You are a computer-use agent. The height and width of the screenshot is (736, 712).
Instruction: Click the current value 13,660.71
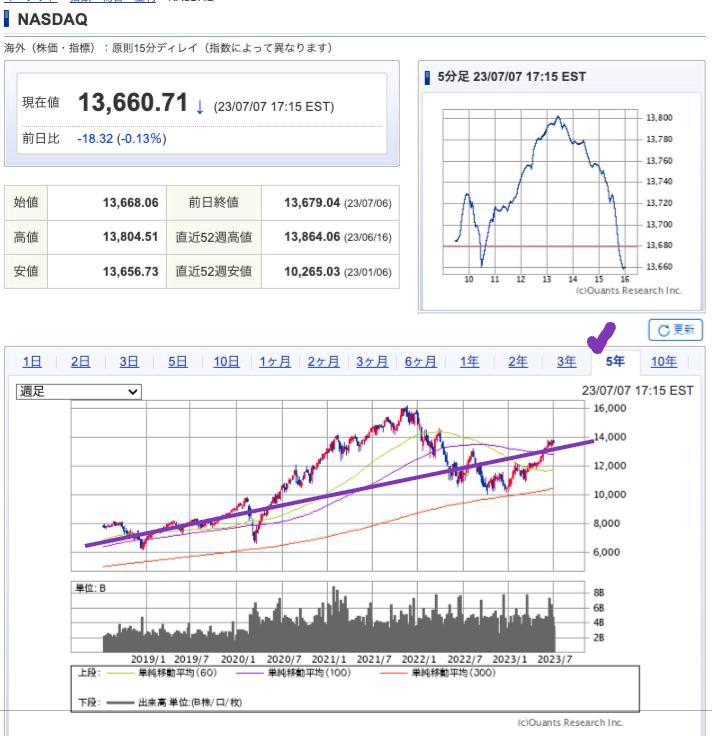(133, 102)
